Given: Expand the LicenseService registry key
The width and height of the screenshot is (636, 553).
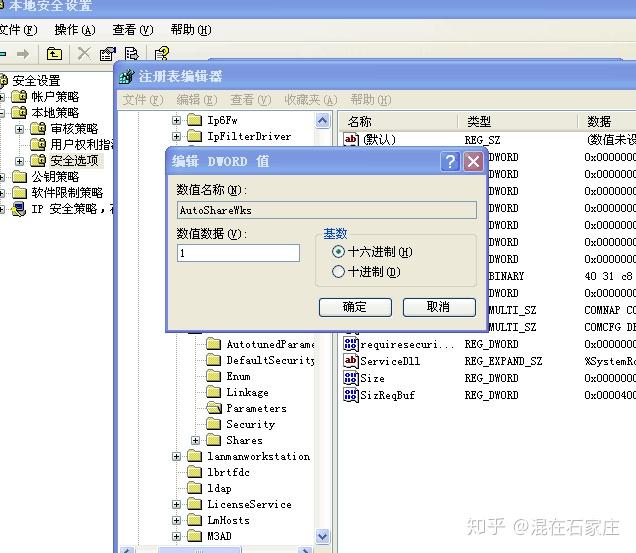Looking at the screenshot, I should [x=176, y=505].
